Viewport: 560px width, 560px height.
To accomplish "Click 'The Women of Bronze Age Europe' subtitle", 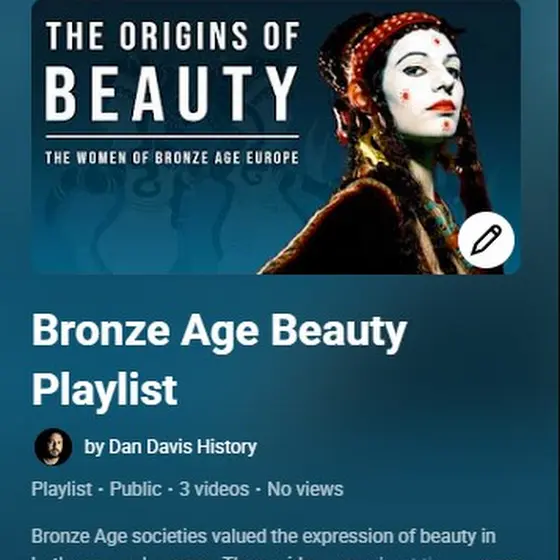I will pyautogui.click(x=172, y=158).
